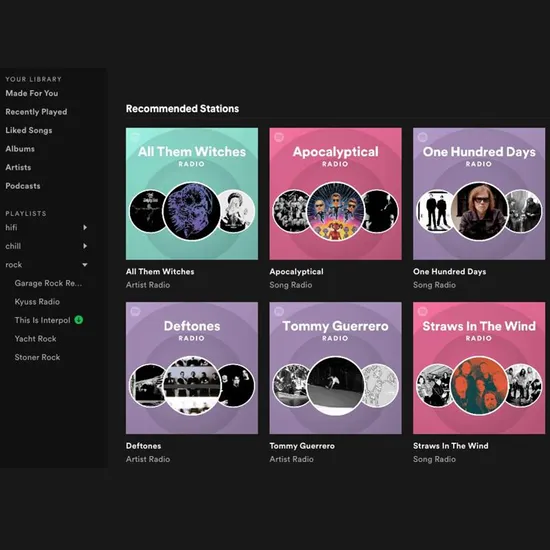
Task: Click the green downloaded icon beside This Is Interpol
Action: [x=79, y=320]
